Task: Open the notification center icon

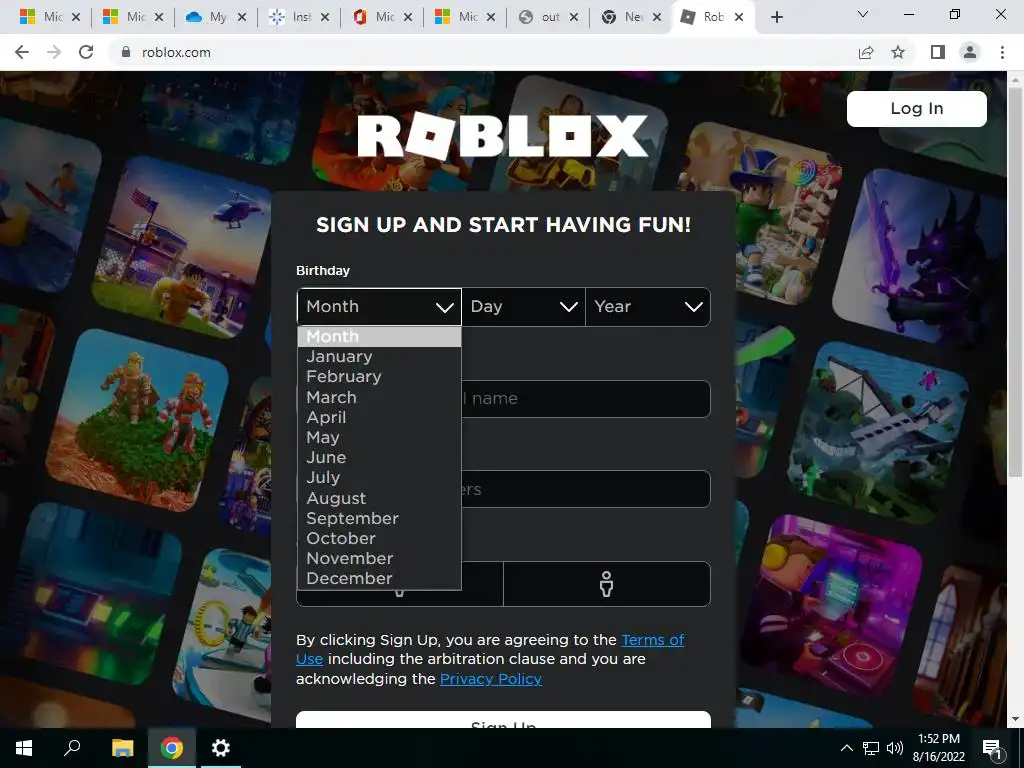Action: tap(992, 748)
